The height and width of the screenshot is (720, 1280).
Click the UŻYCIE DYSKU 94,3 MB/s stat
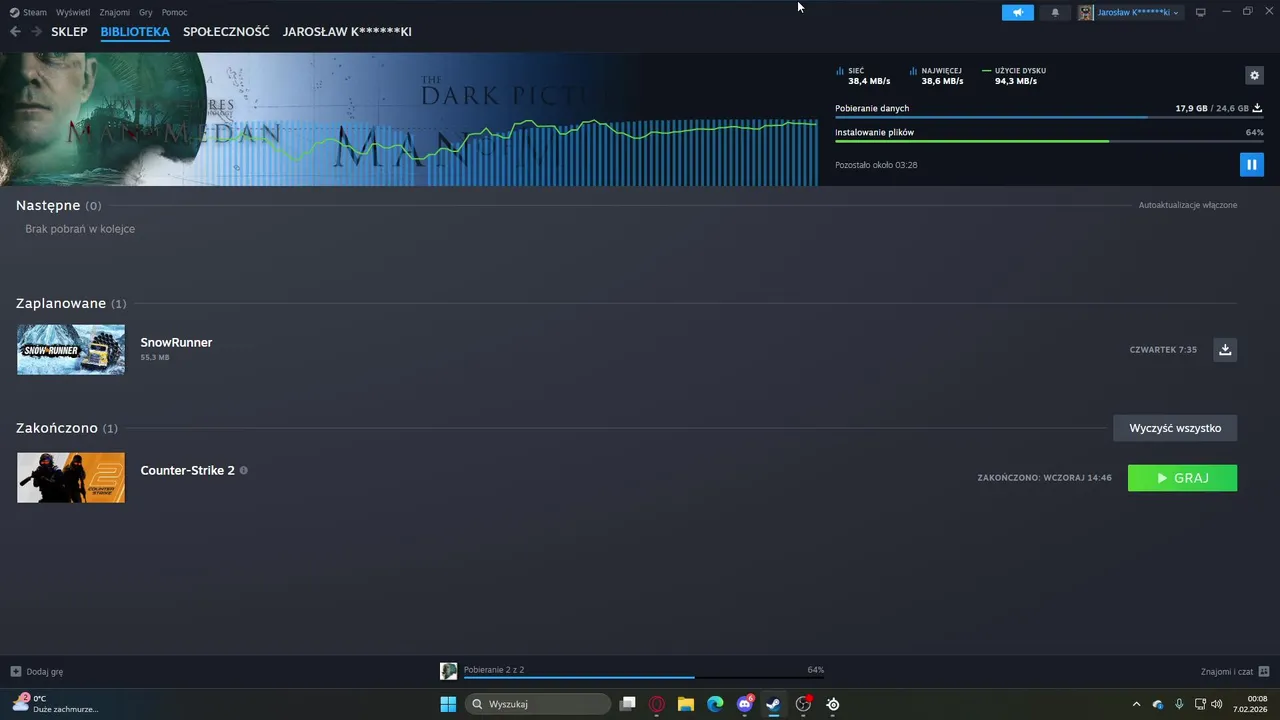coord(1014,76)
